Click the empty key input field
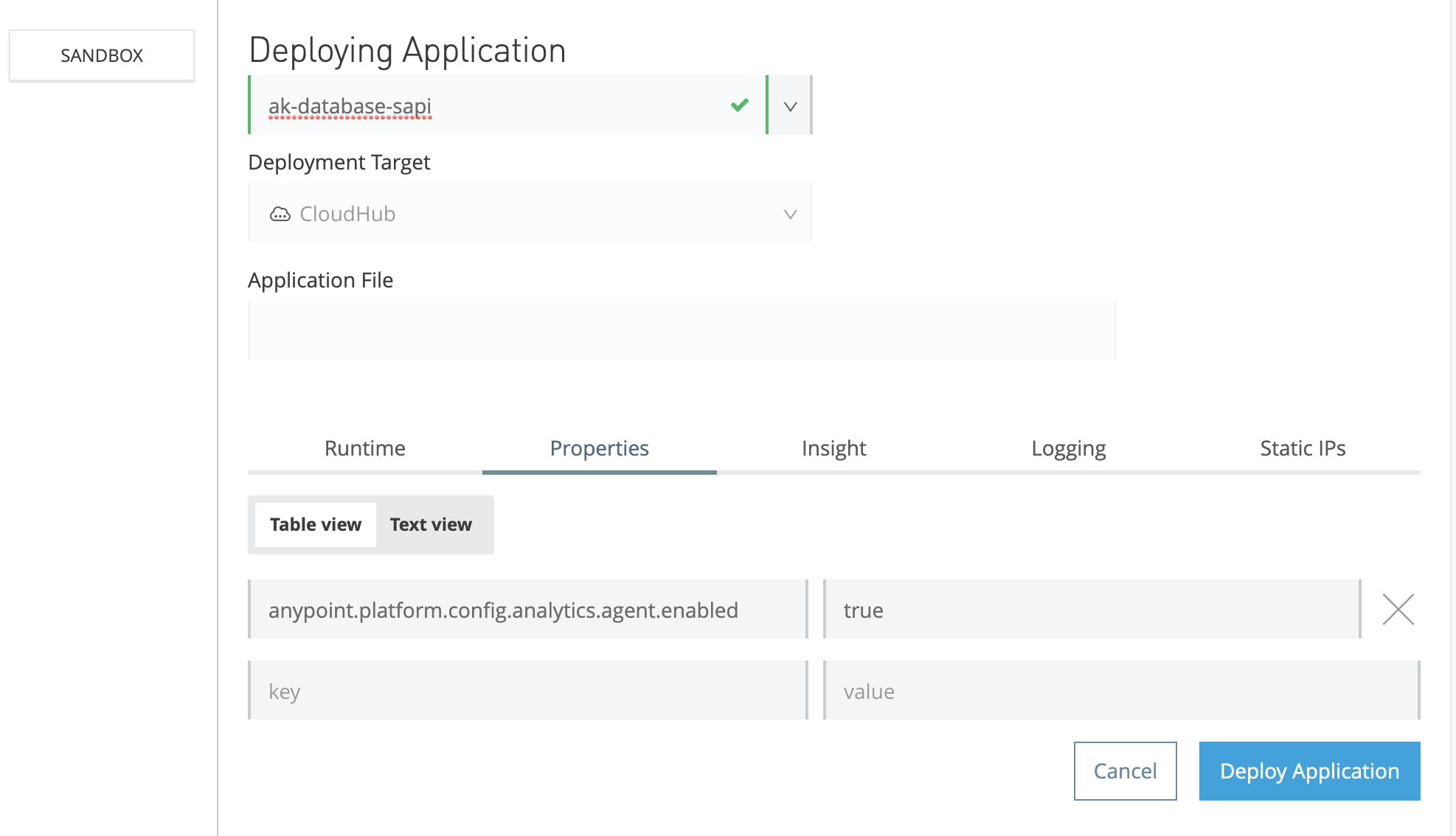The width and height of the screenshot is (1456, 836). (528, 691)
